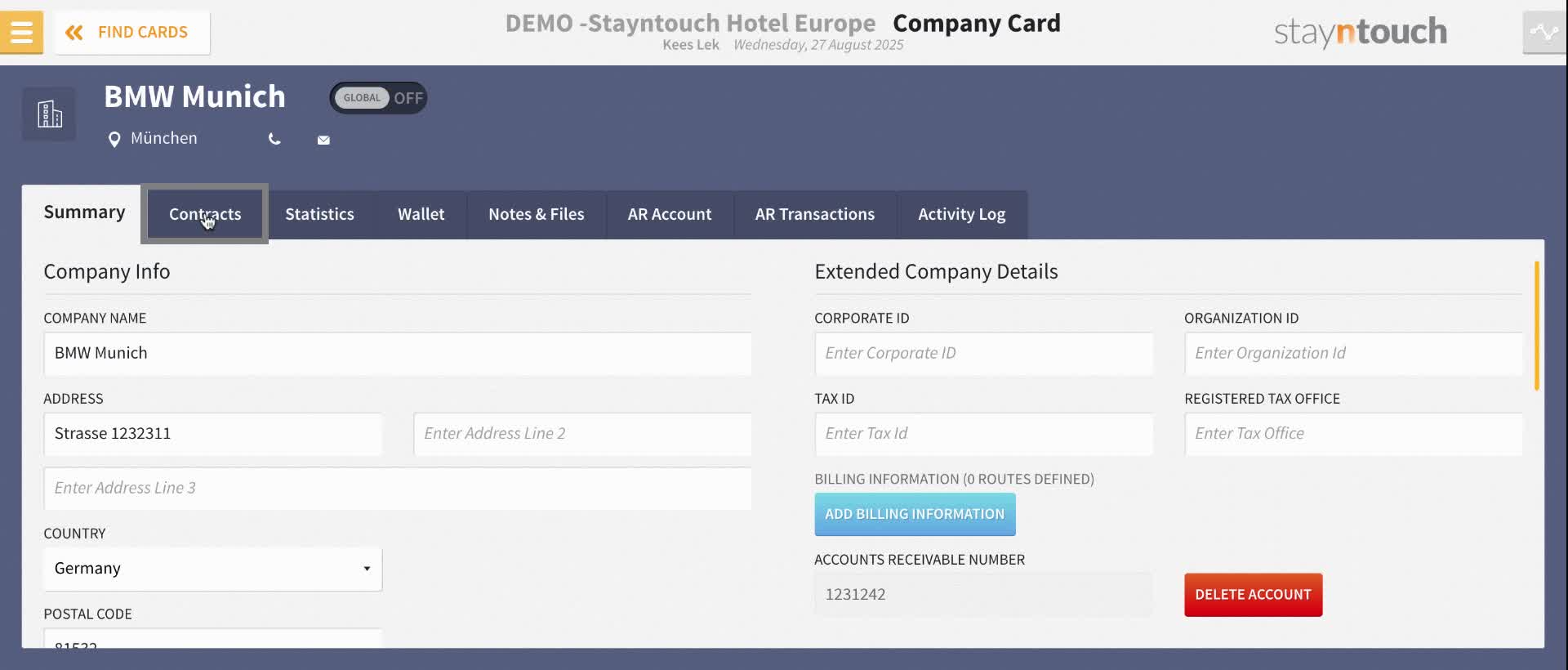Image resolution: width=1568 pixels, height=670 pixels.
Task: Click the staytouch logo
Action: 1361,32
